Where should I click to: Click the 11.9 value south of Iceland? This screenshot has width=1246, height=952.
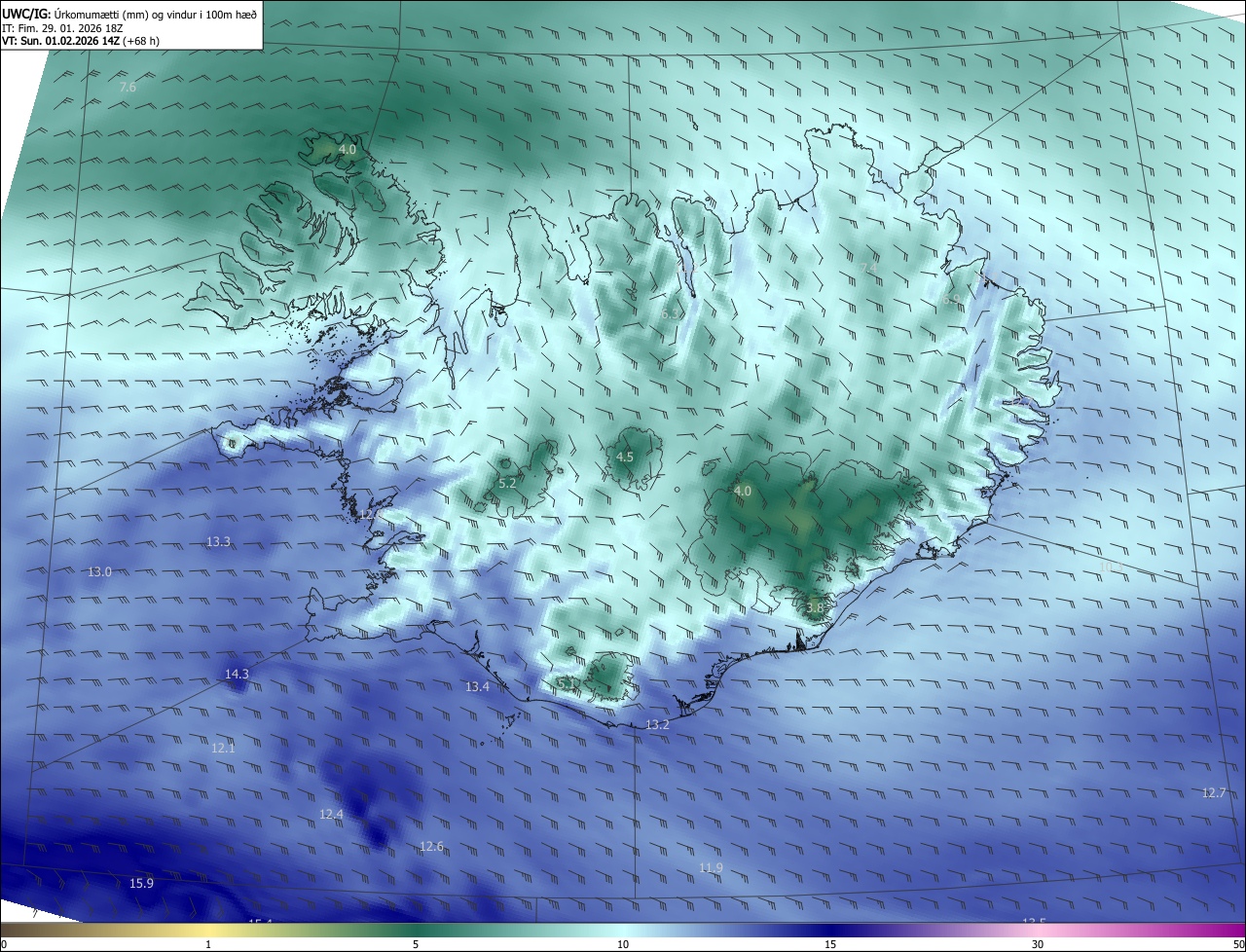[x=712, y=868]
